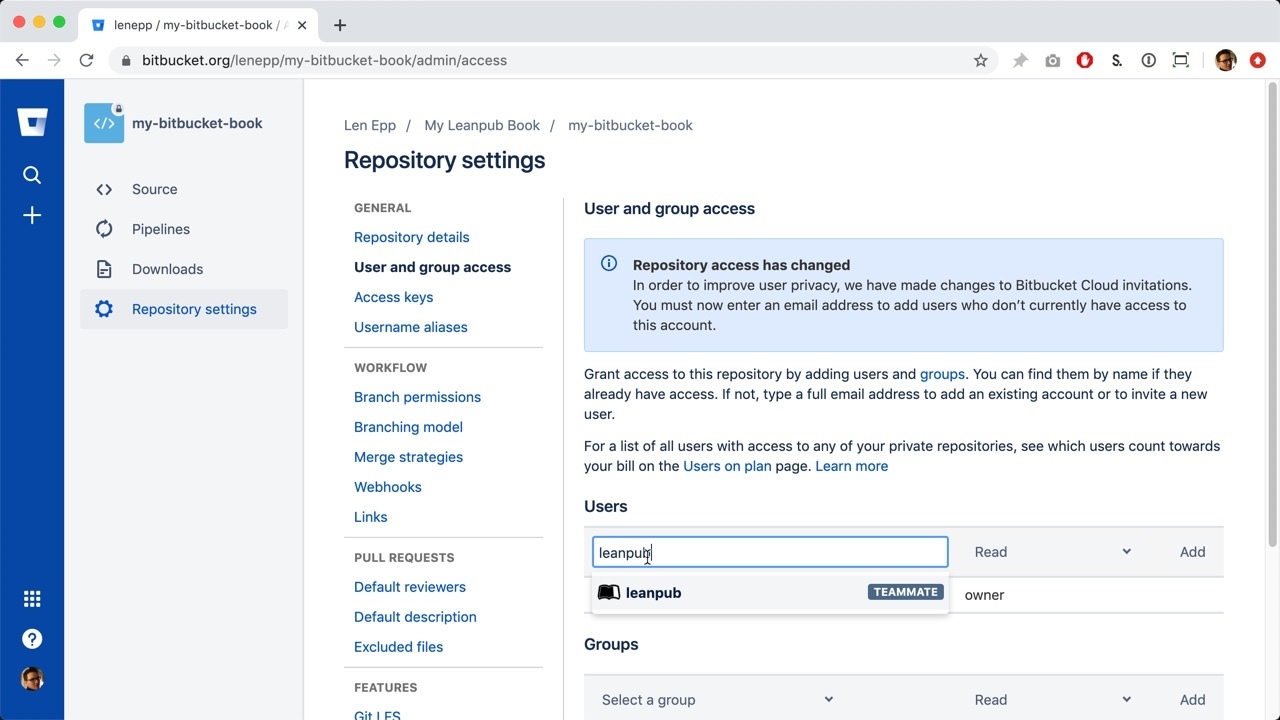Bookmark this page with star icon
The width and height of the screenshot is (1280, 720).
click(x=980, y=60)
